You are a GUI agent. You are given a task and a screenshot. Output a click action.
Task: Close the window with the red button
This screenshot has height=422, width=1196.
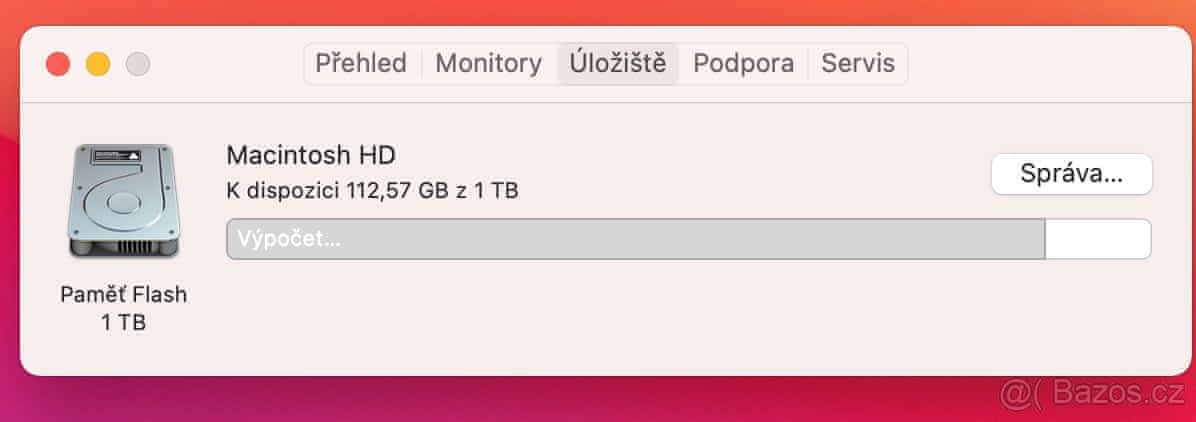(x=58, y=64)
